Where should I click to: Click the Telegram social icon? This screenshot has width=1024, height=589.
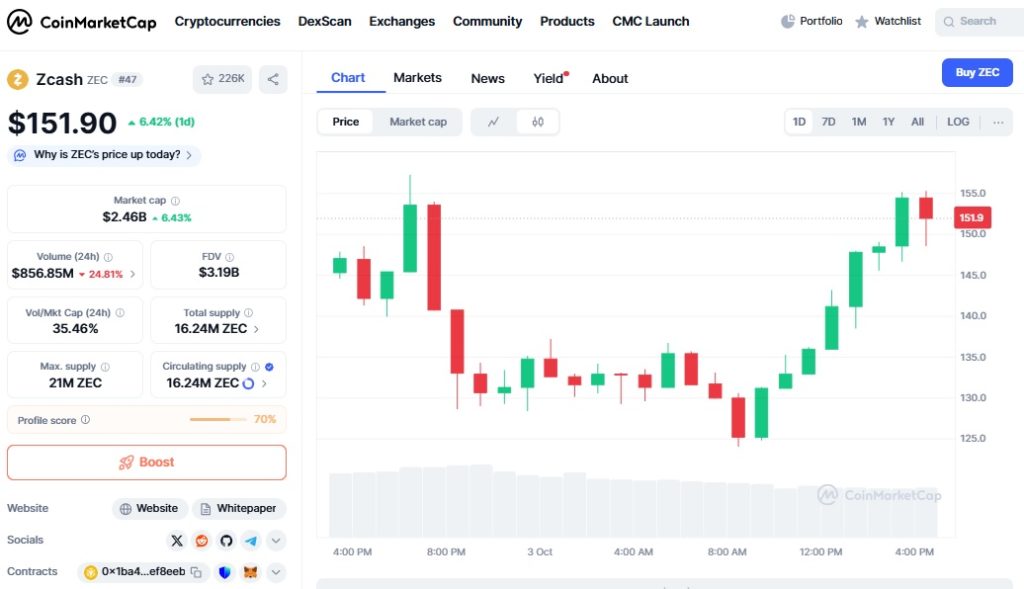pyautogui.click(x=250, y=540)
